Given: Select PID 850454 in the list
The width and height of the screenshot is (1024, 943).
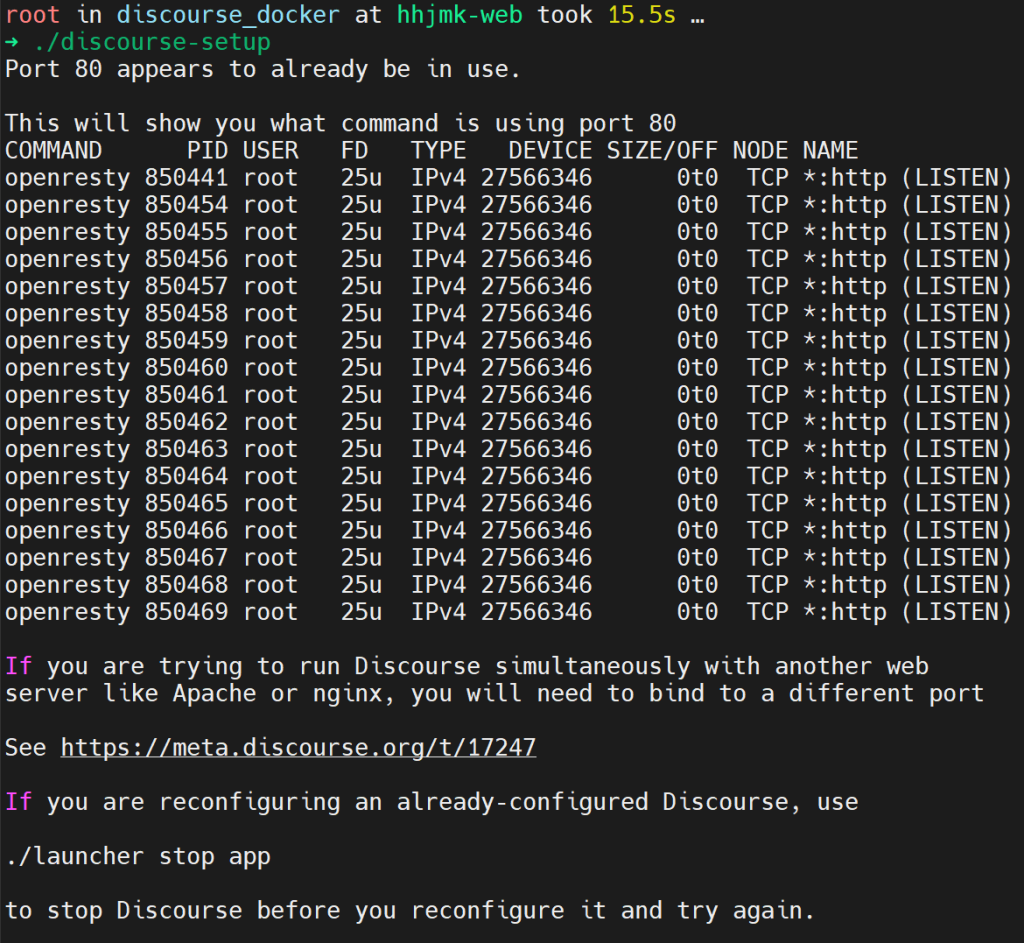Looking at the screenshot, I should pyautogui.click(x=186, y=204).
